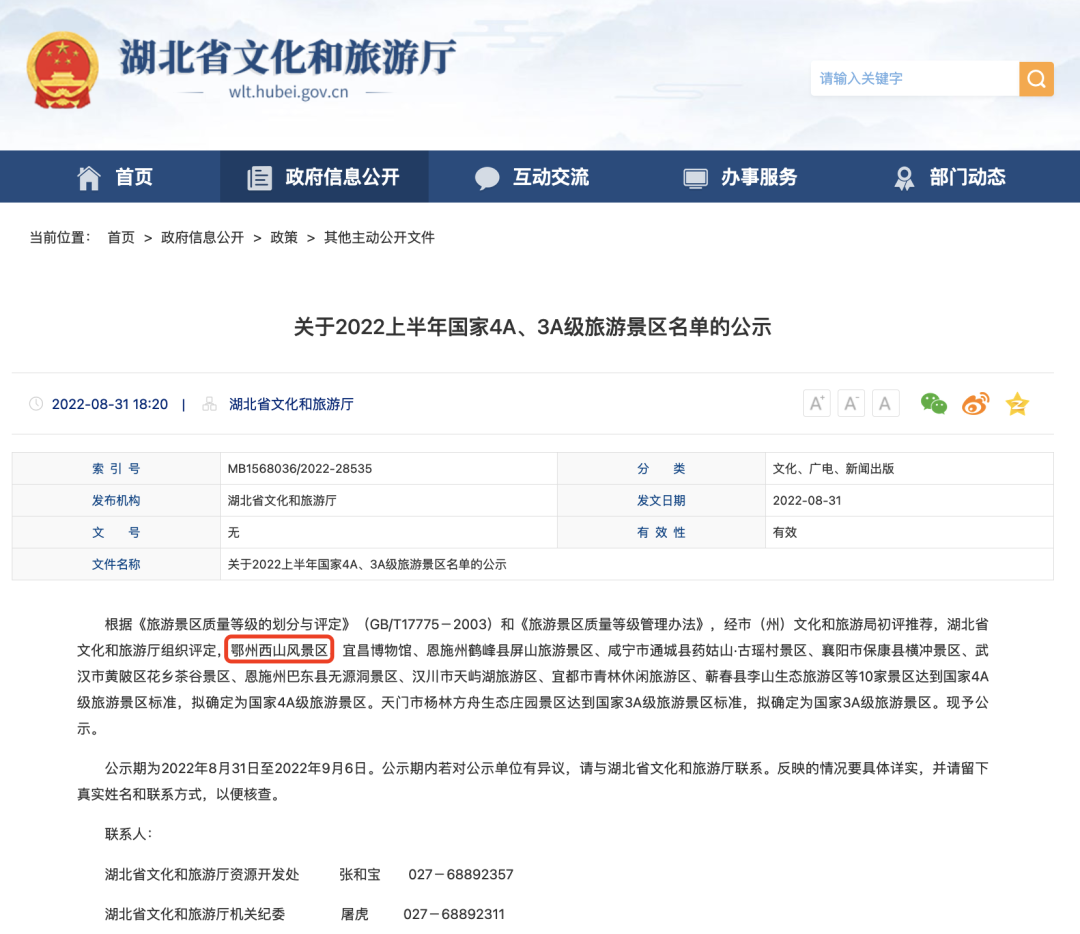Click the 有效性 table label

click(x=661, y=532)
